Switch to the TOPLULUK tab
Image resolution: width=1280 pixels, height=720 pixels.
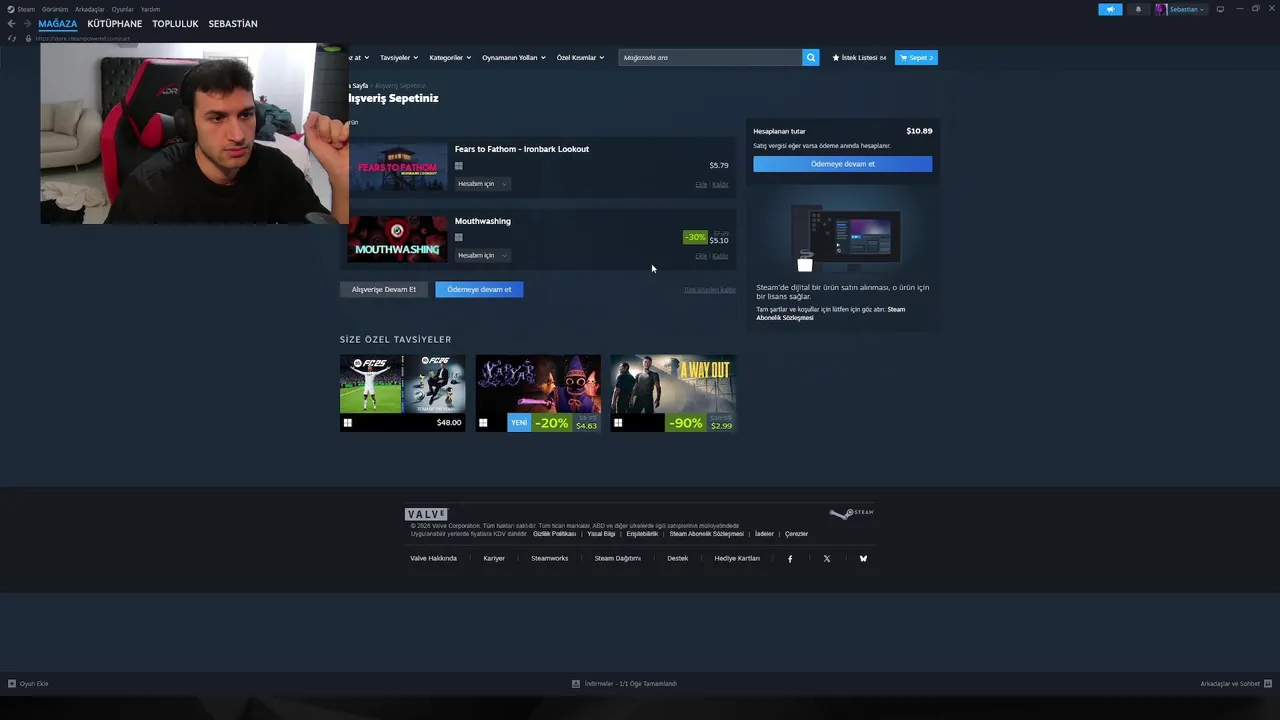[175, 24]
